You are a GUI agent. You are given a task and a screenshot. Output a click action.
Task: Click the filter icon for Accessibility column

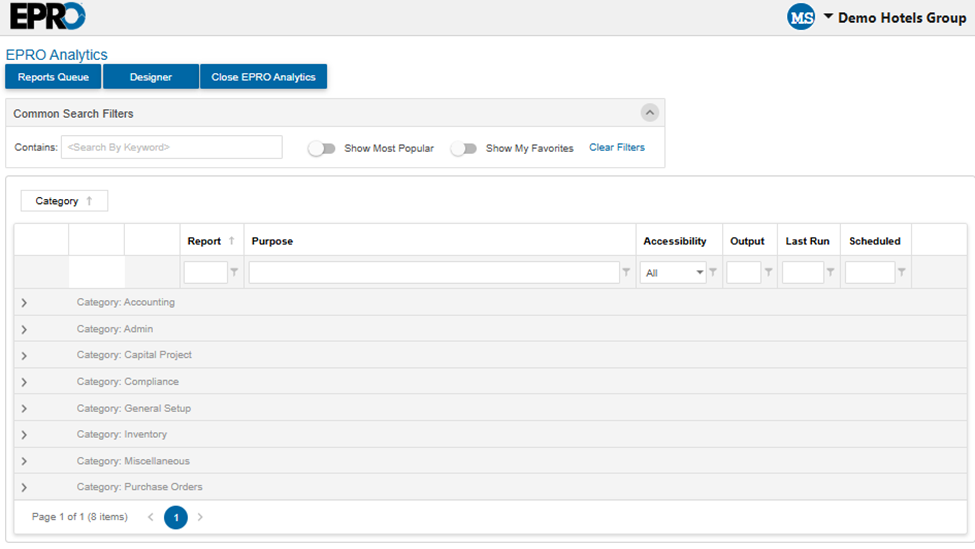pyautogui.click(x=713, y=272)
